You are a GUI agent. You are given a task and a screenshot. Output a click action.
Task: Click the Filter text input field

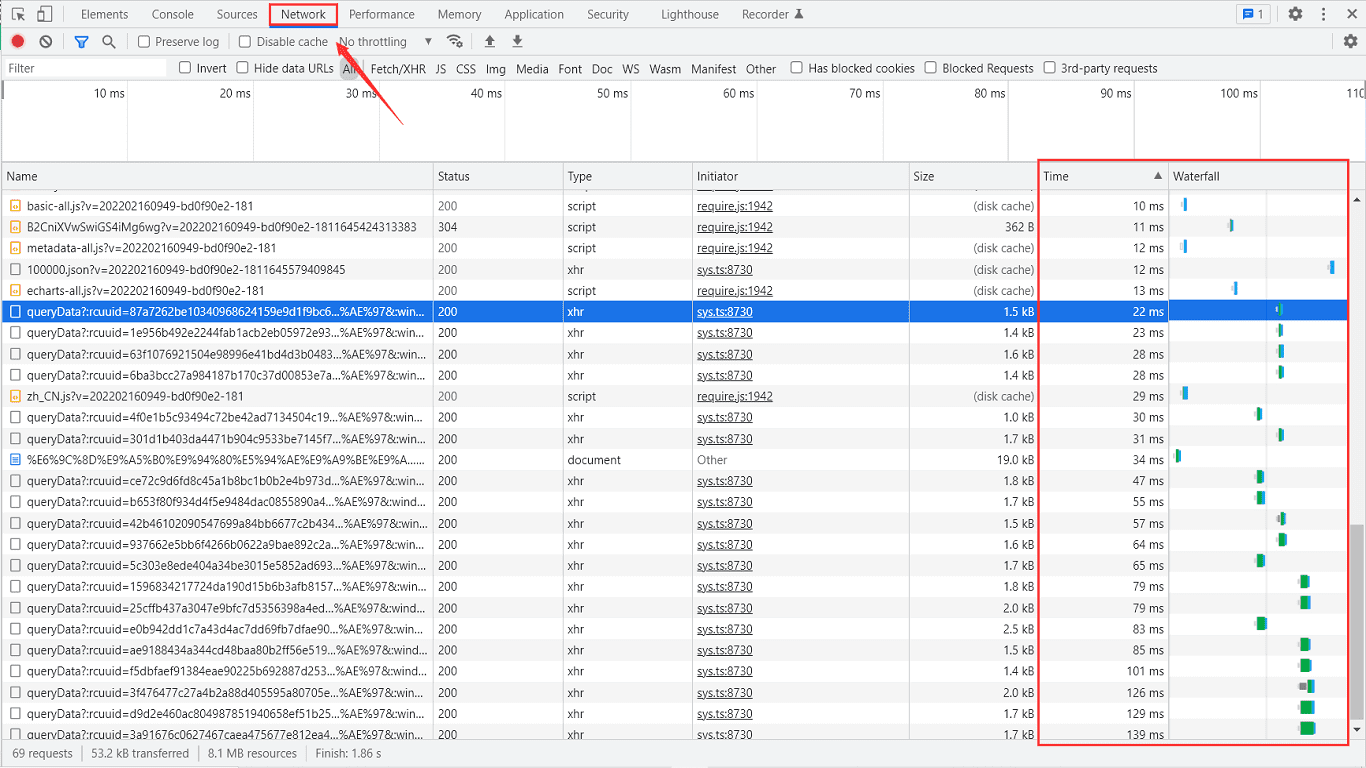(x=85, y=68)
